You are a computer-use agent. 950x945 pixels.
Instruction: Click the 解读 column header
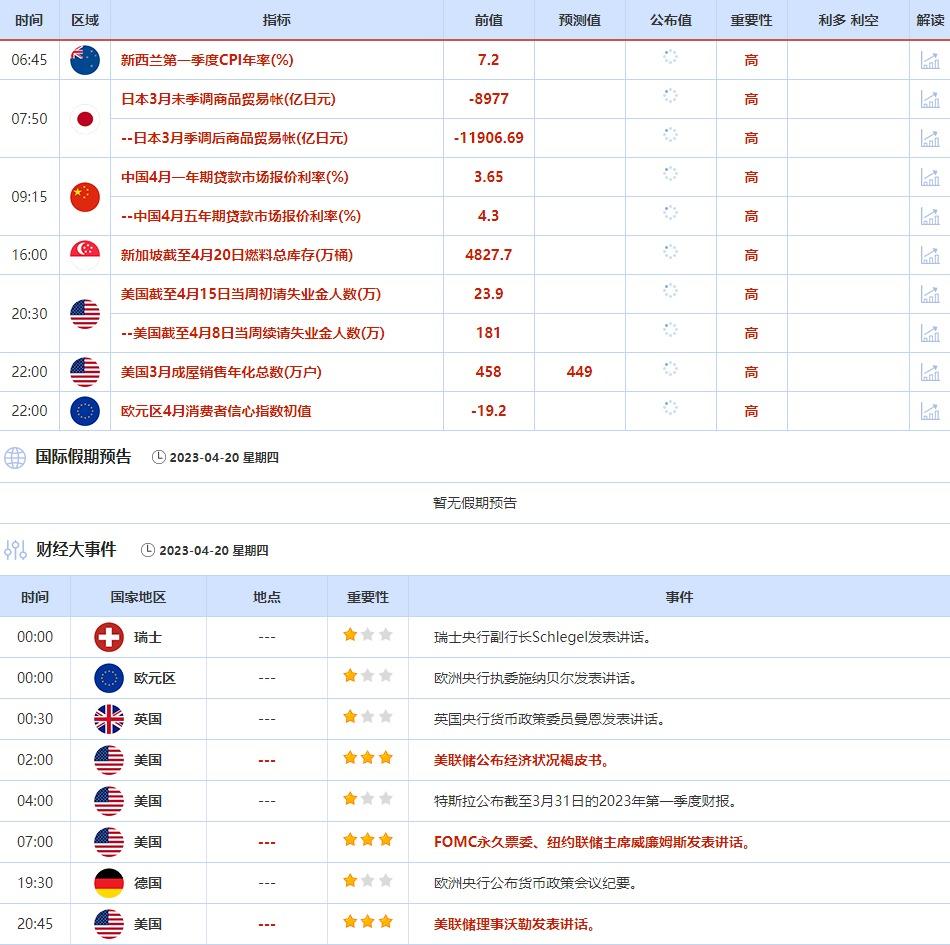pos(929,20)
